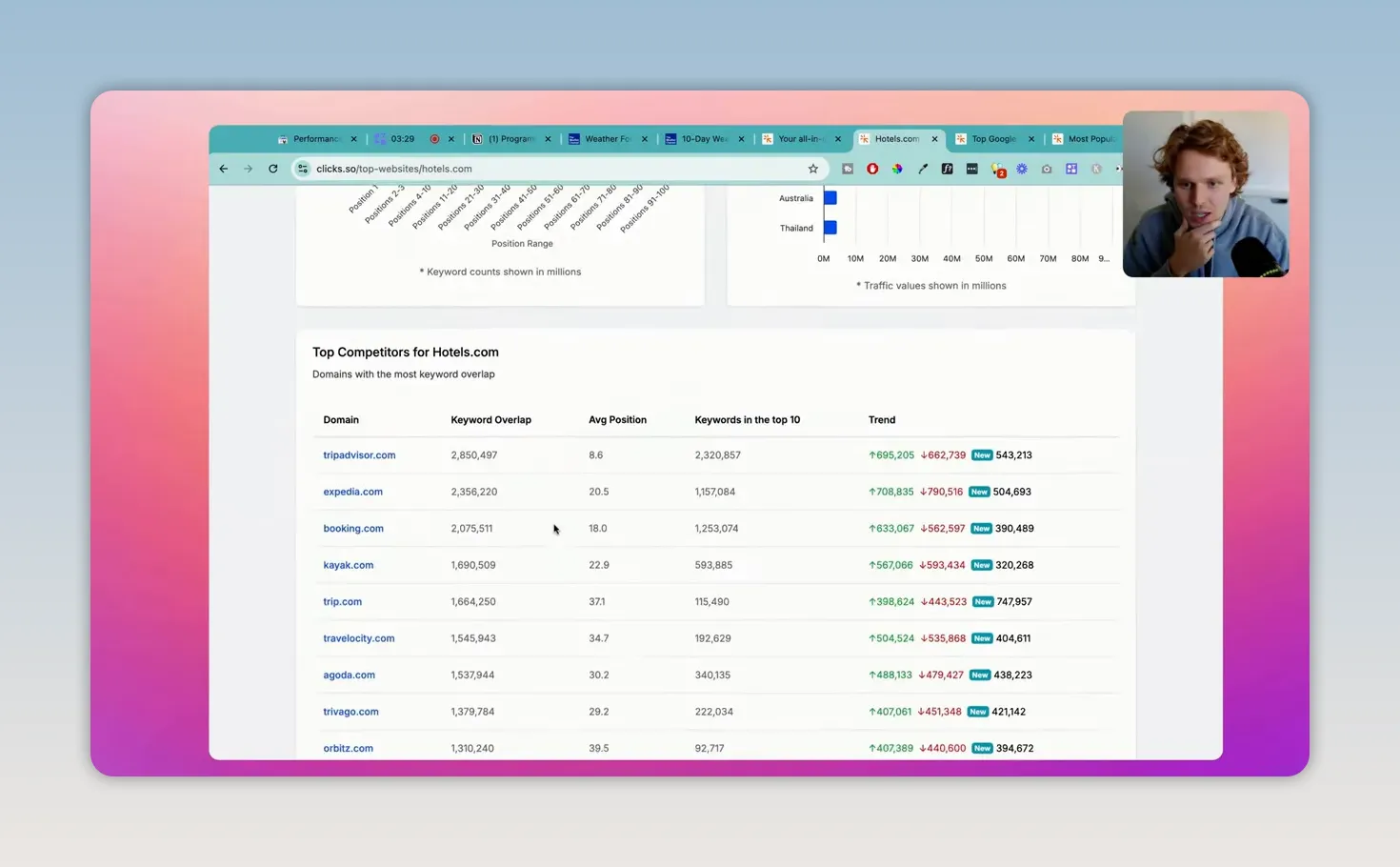Image resolution: width=1400 pixels, height=867 pixels.
Task: Open the orbitz.com link
Action: pyautogui.click(x=348, y=749)
